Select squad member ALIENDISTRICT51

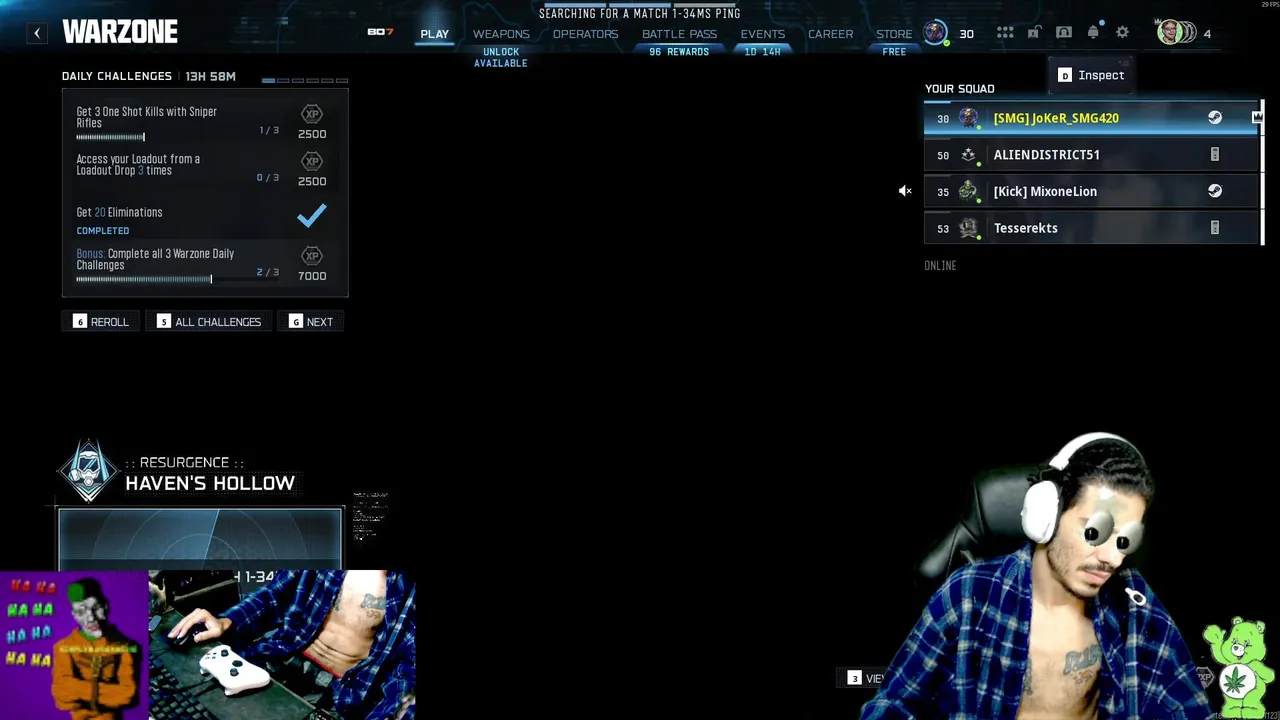click(x=1092, y=155)
